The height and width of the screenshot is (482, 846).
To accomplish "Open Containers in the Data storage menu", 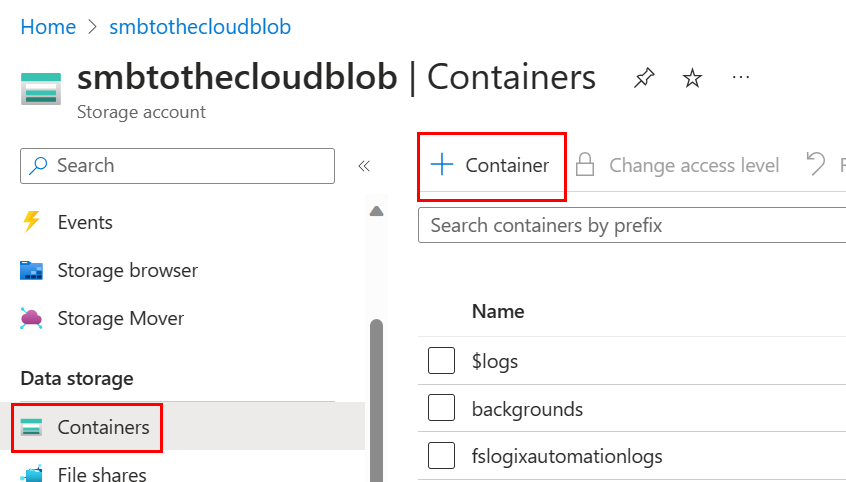I will coord(103,428).
